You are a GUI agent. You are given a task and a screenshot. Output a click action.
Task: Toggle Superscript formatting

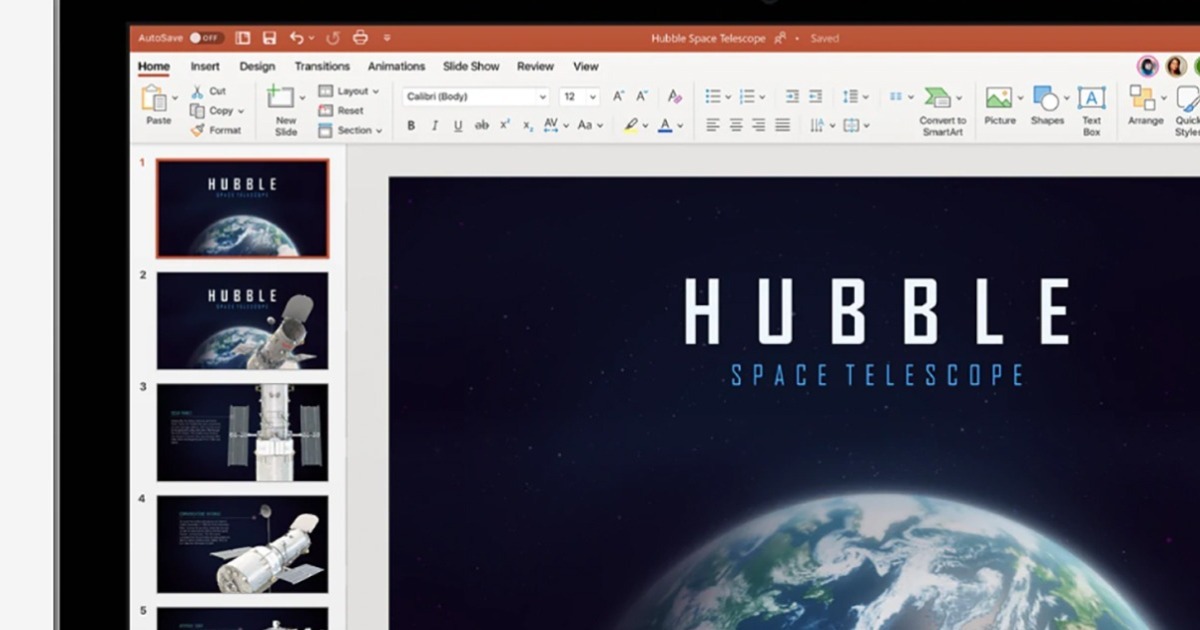click(505, 126)
